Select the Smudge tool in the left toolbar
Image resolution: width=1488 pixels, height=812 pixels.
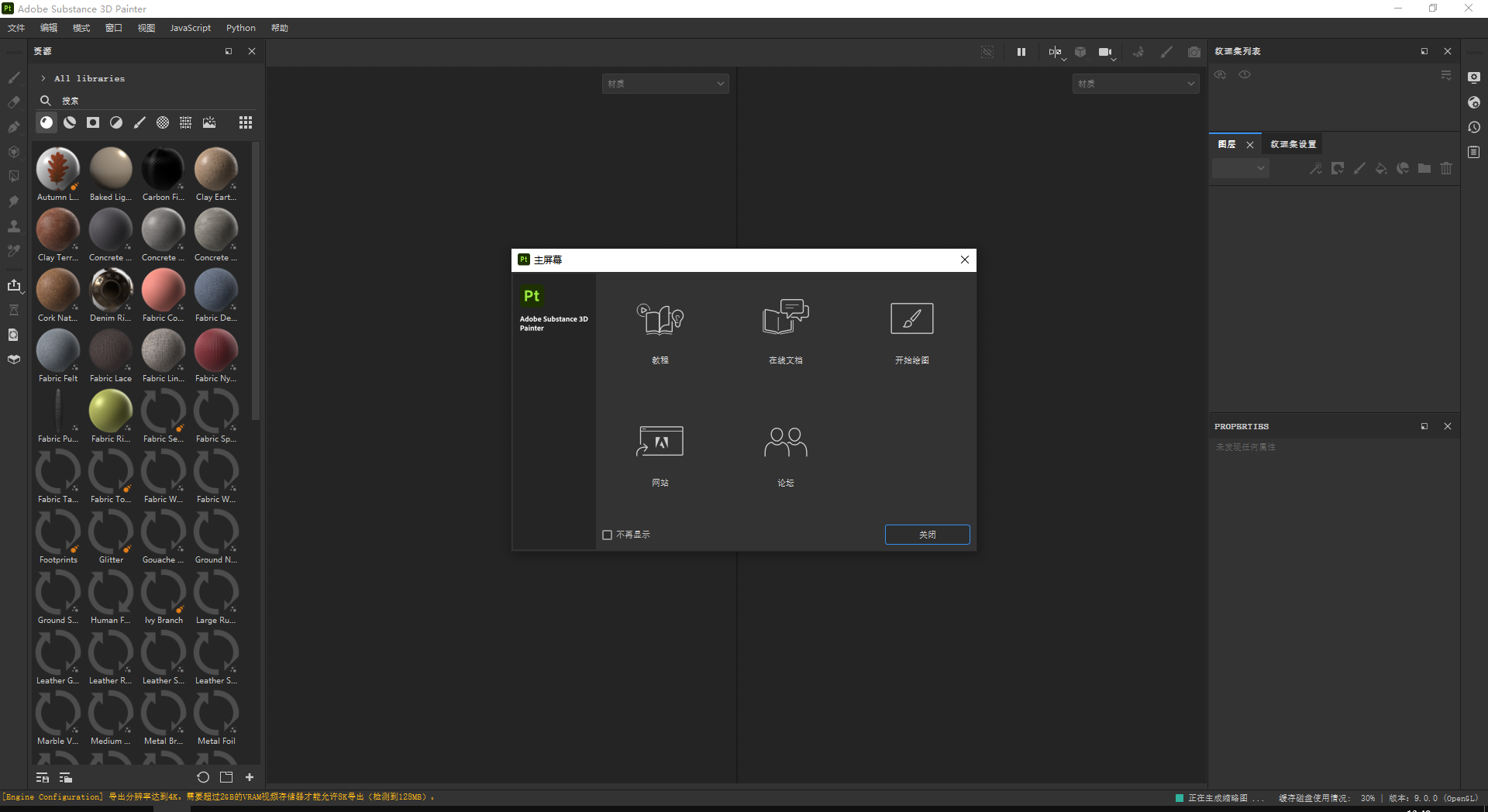14,201
